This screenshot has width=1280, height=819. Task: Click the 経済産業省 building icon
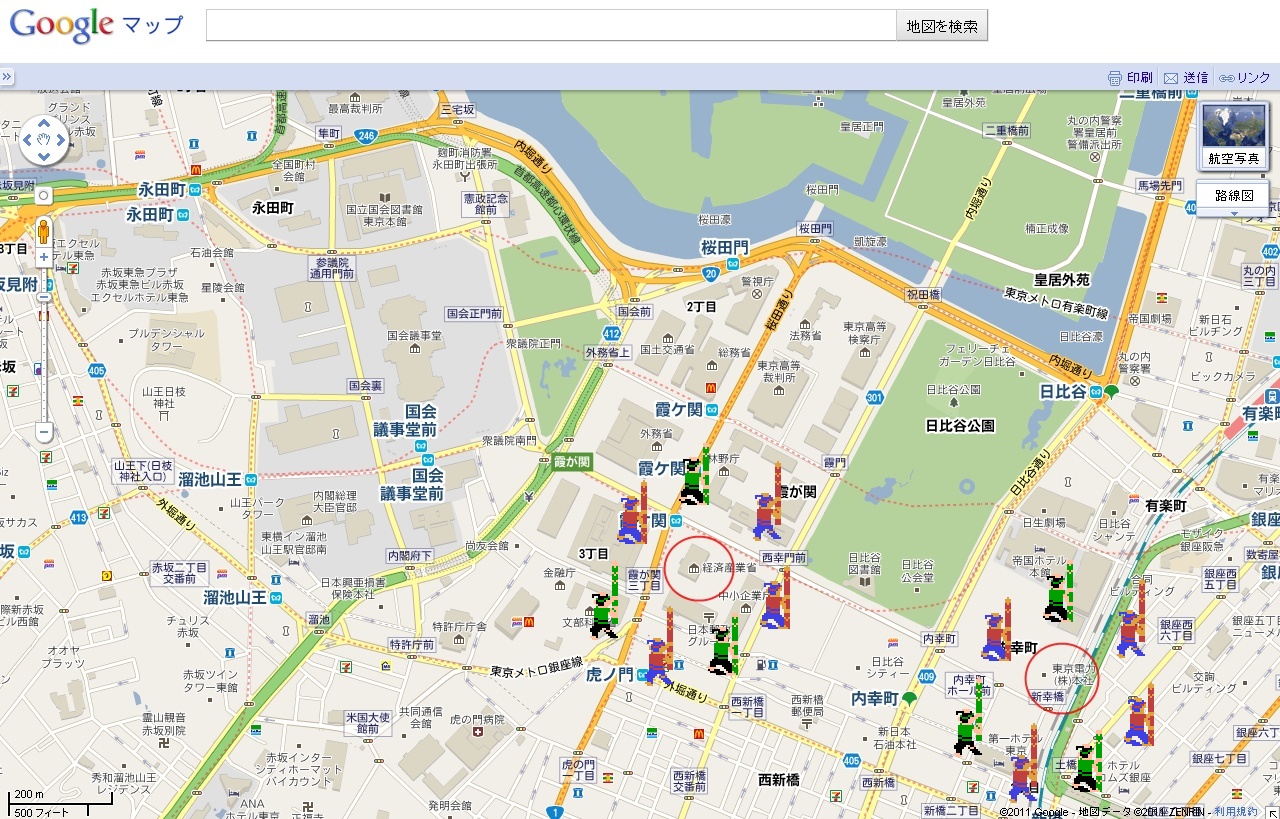pyautogui.click(x=694, y=569)
